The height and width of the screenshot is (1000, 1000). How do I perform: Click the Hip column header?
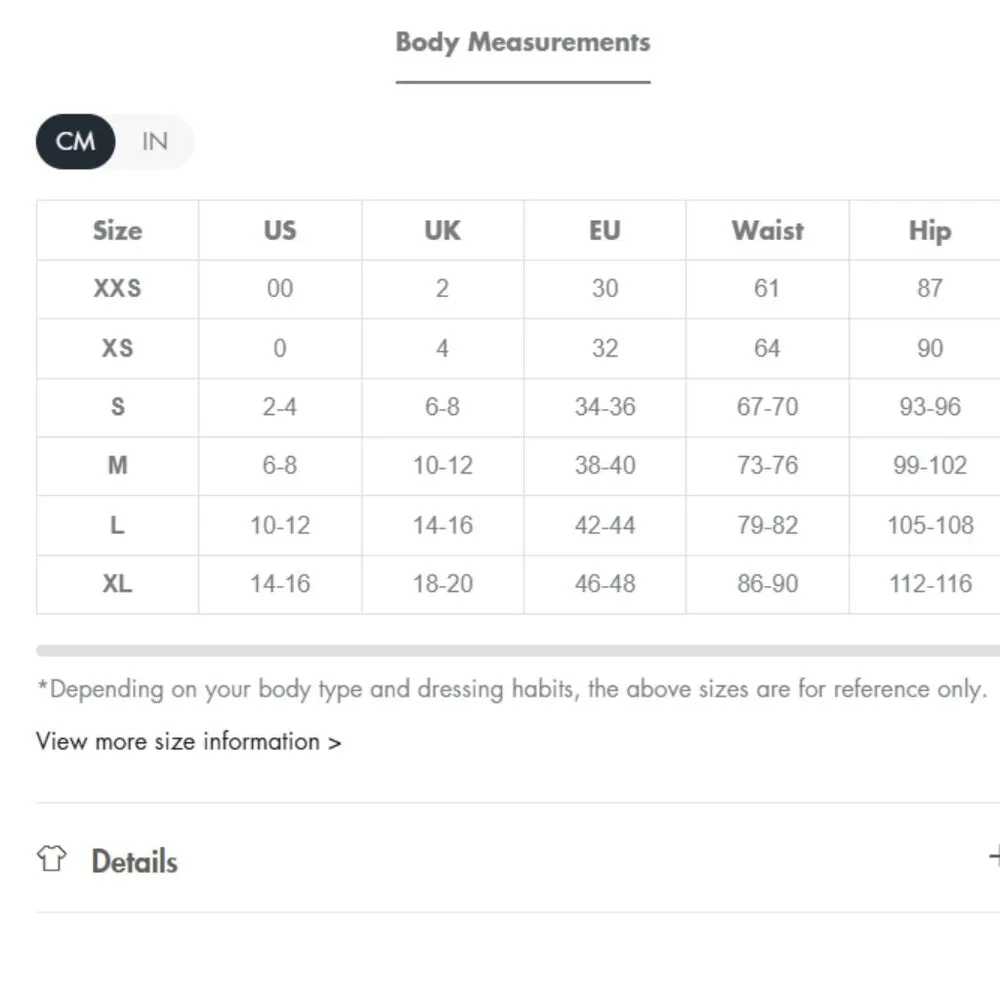point(929,230)
